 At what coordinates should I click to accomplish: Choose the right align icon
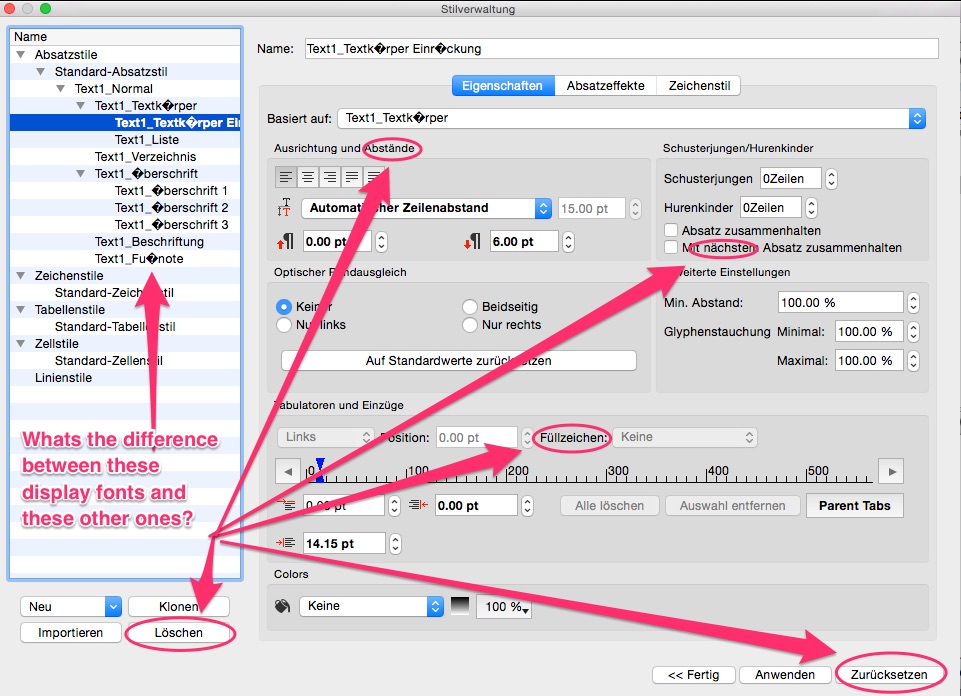click(x=329, y=177)
